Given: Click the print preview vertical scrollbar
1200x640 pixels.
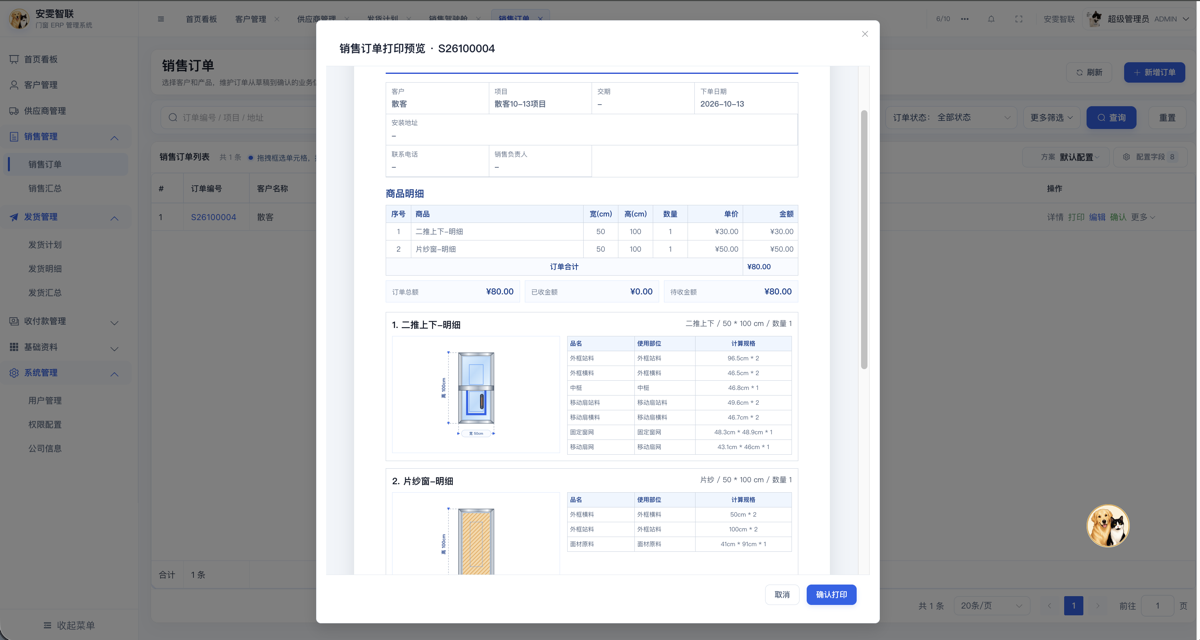Looking at the screenshot, I should [x=864, y=240].
